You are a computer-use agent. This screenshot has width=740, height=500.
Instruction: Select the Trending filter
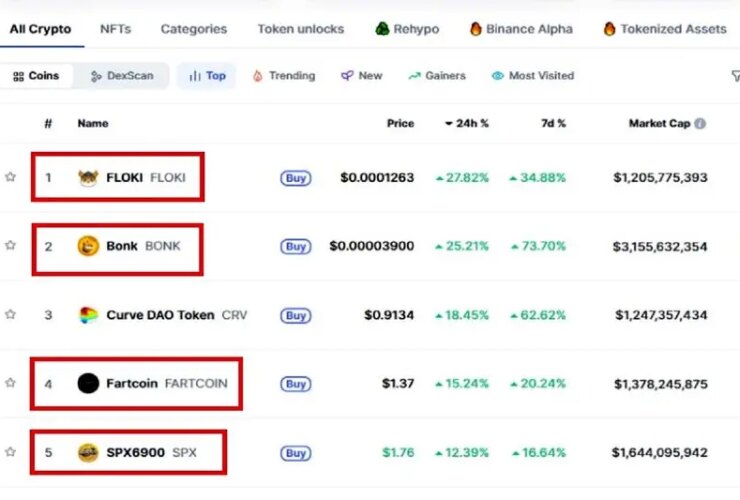(x=284, y=76)
